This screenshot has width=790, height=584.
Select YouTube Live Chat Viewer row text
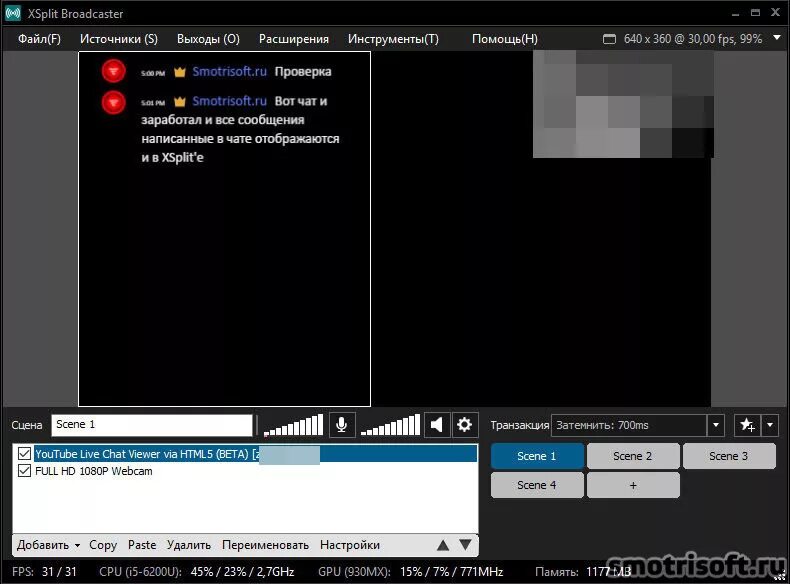click(x=147, y=454)
